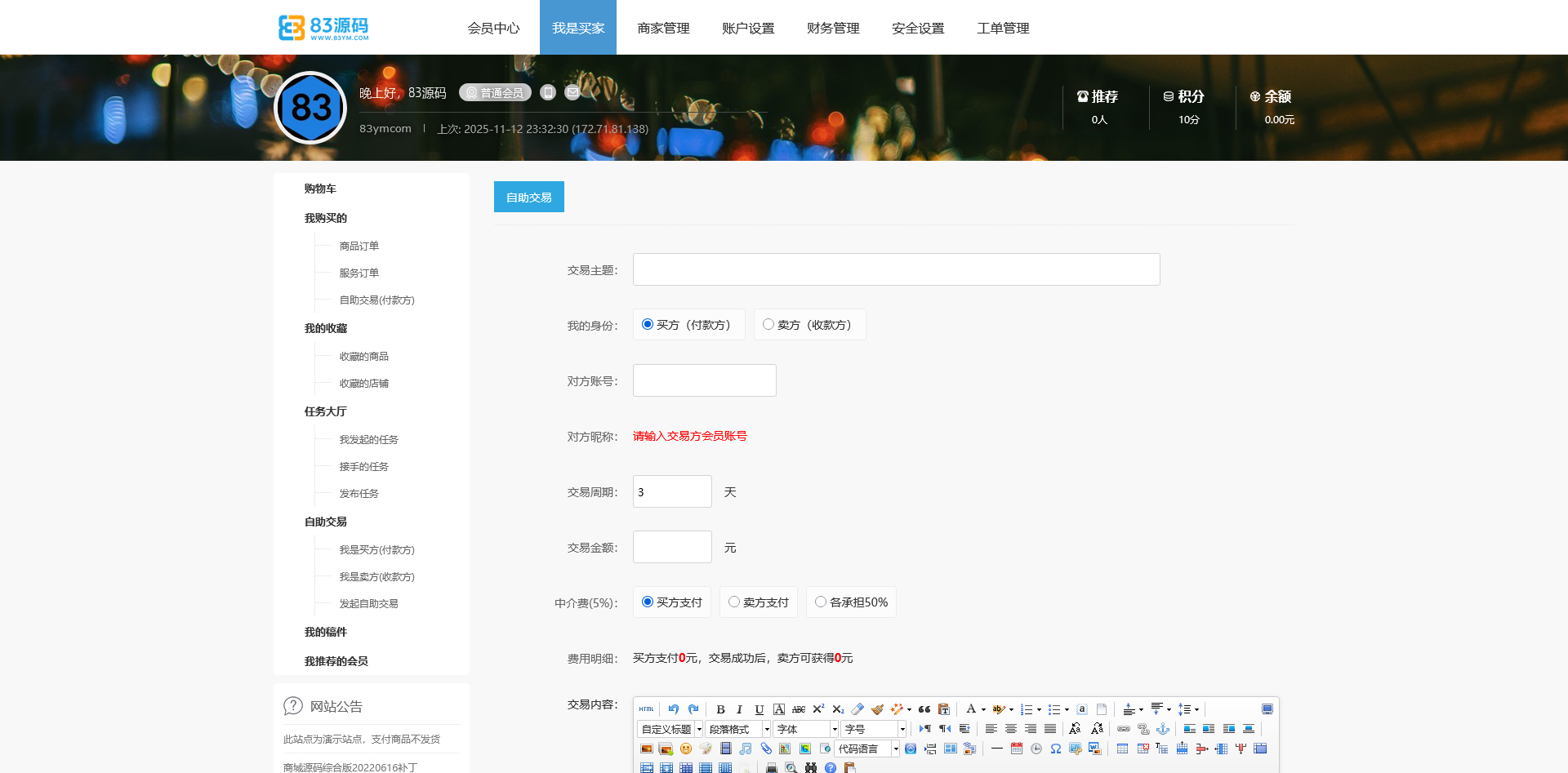Insert special characters with the omega icon
Image resolution: width=1568 pixels, height=773 pixels.
tap(1056, 749)
